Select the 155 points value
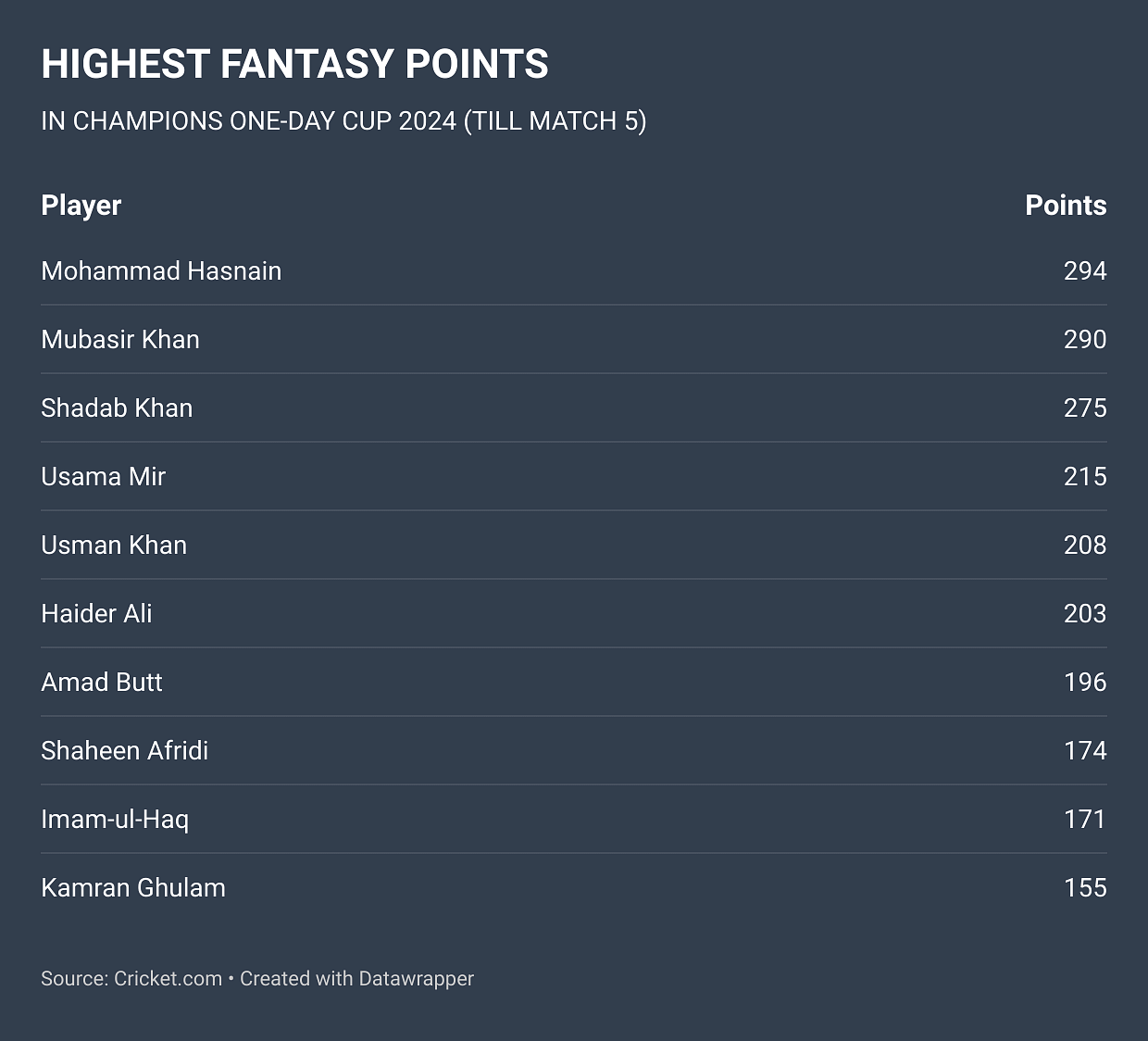This screenshot has width=1148, height=1041. [x=1084, y=888]
